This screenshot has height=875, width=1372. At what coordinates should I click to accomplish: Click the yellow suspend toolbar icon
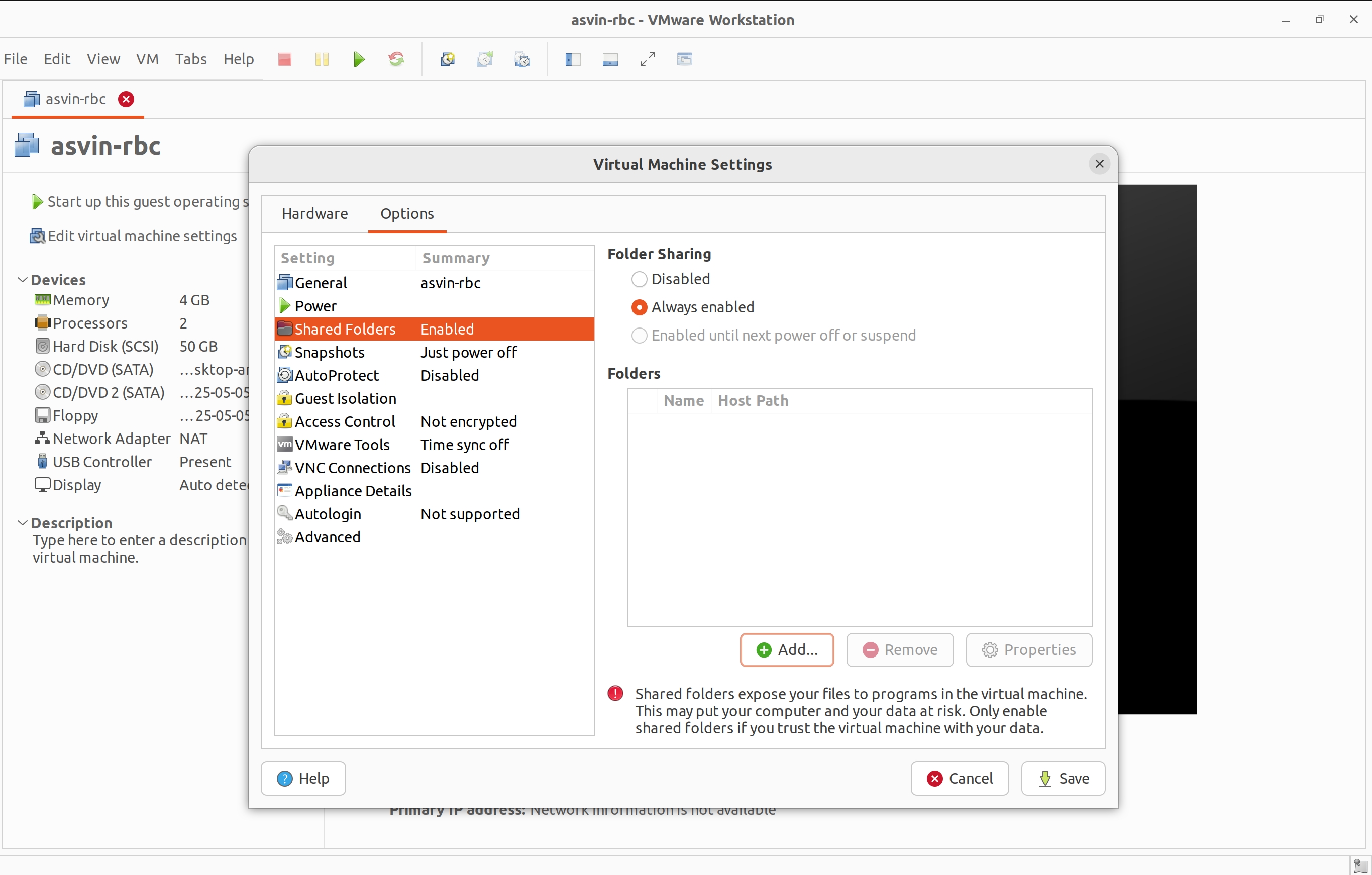[322, 59]
